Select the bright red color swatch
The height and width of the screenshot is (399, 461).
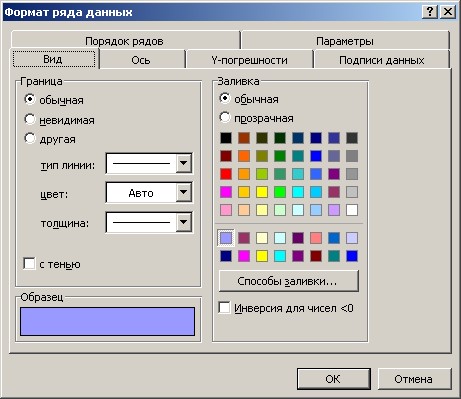(226, 174)
